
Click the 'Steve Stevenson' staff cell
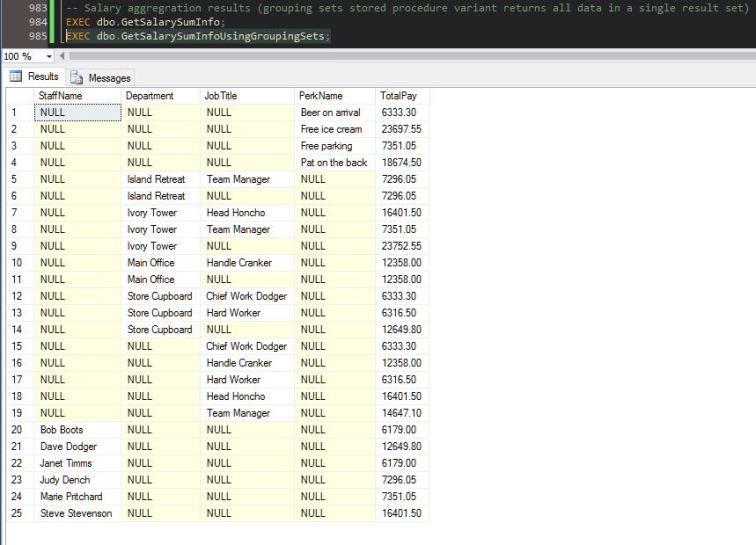point(78,513)
